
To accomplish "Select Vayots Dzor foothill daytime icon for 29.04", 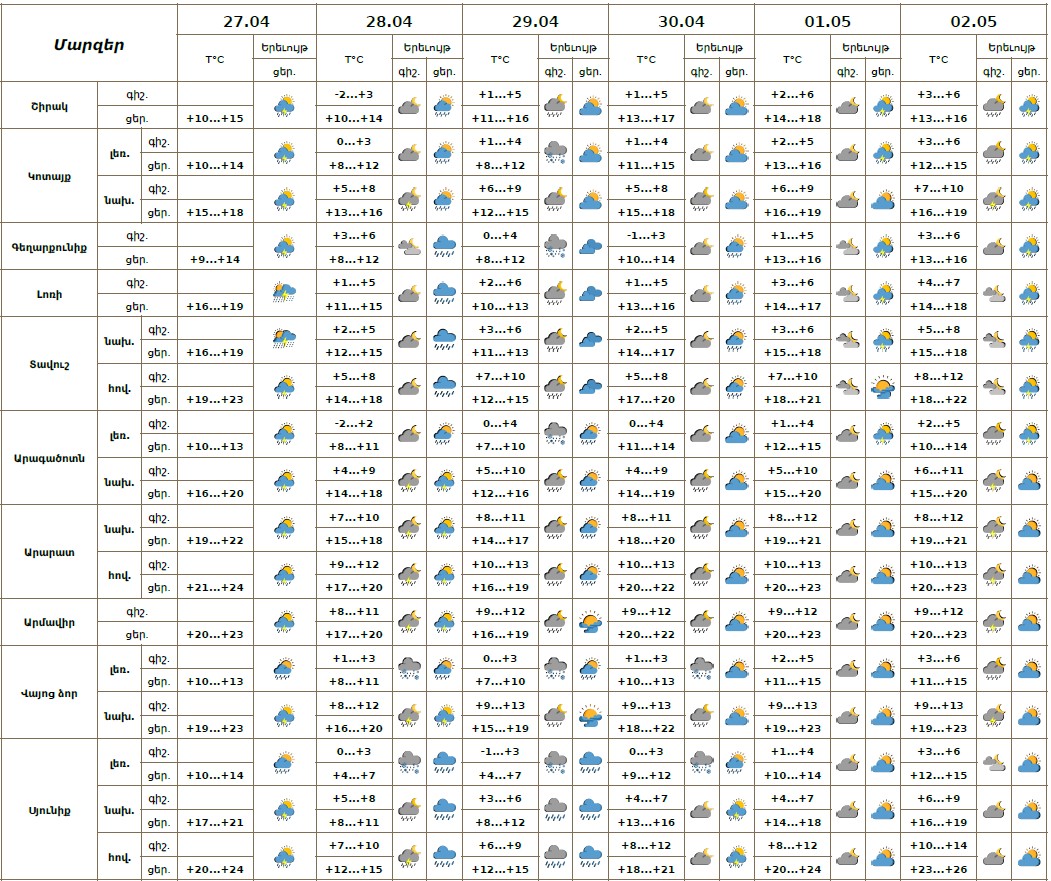I will pos(590,716).
